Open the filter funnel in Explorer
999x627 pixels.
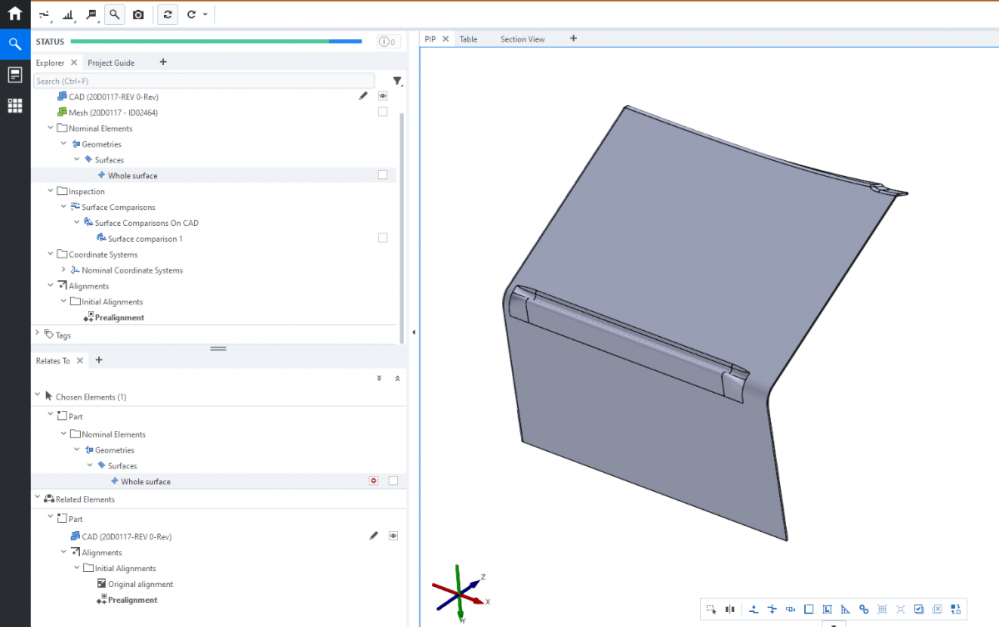(397, 81)
